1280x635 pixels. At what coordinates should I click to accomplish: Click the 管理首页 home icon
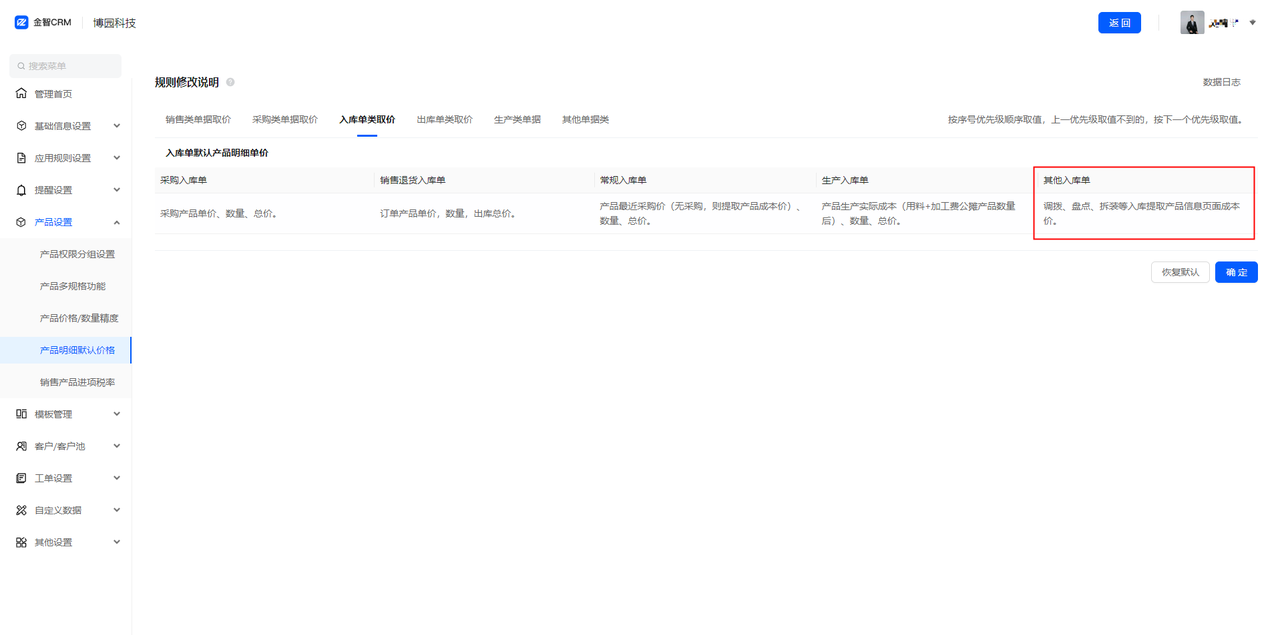[21, 94]
